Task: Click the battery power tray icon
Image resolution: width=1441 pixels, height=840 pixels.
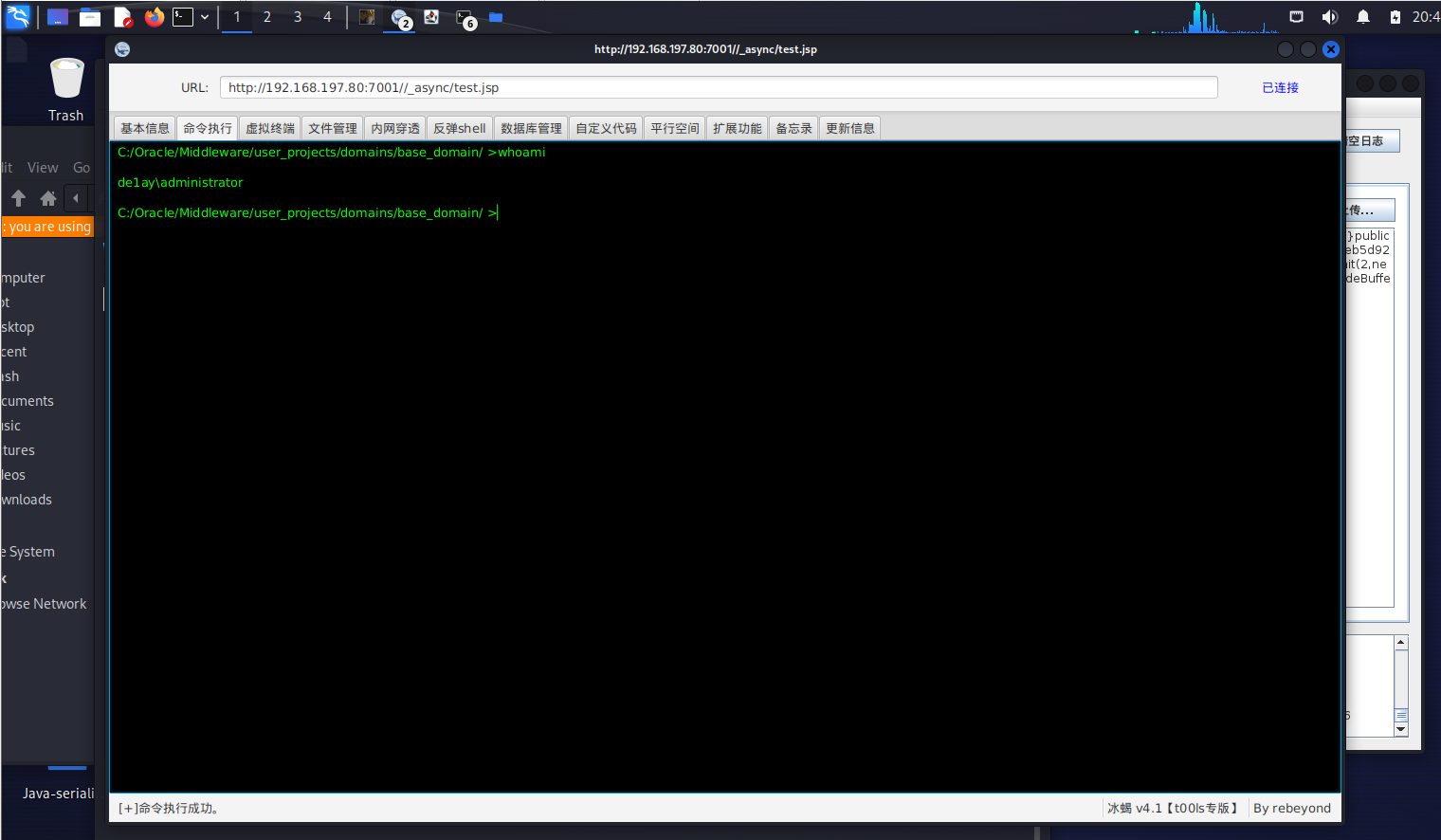Action: [x=1395, y=17]
